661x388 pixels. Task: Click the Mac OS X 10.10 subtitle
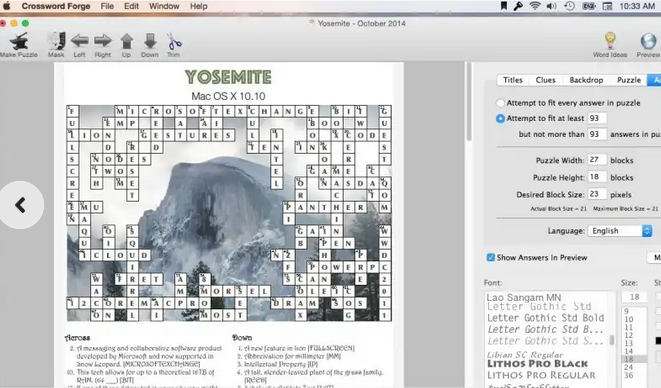228,96
